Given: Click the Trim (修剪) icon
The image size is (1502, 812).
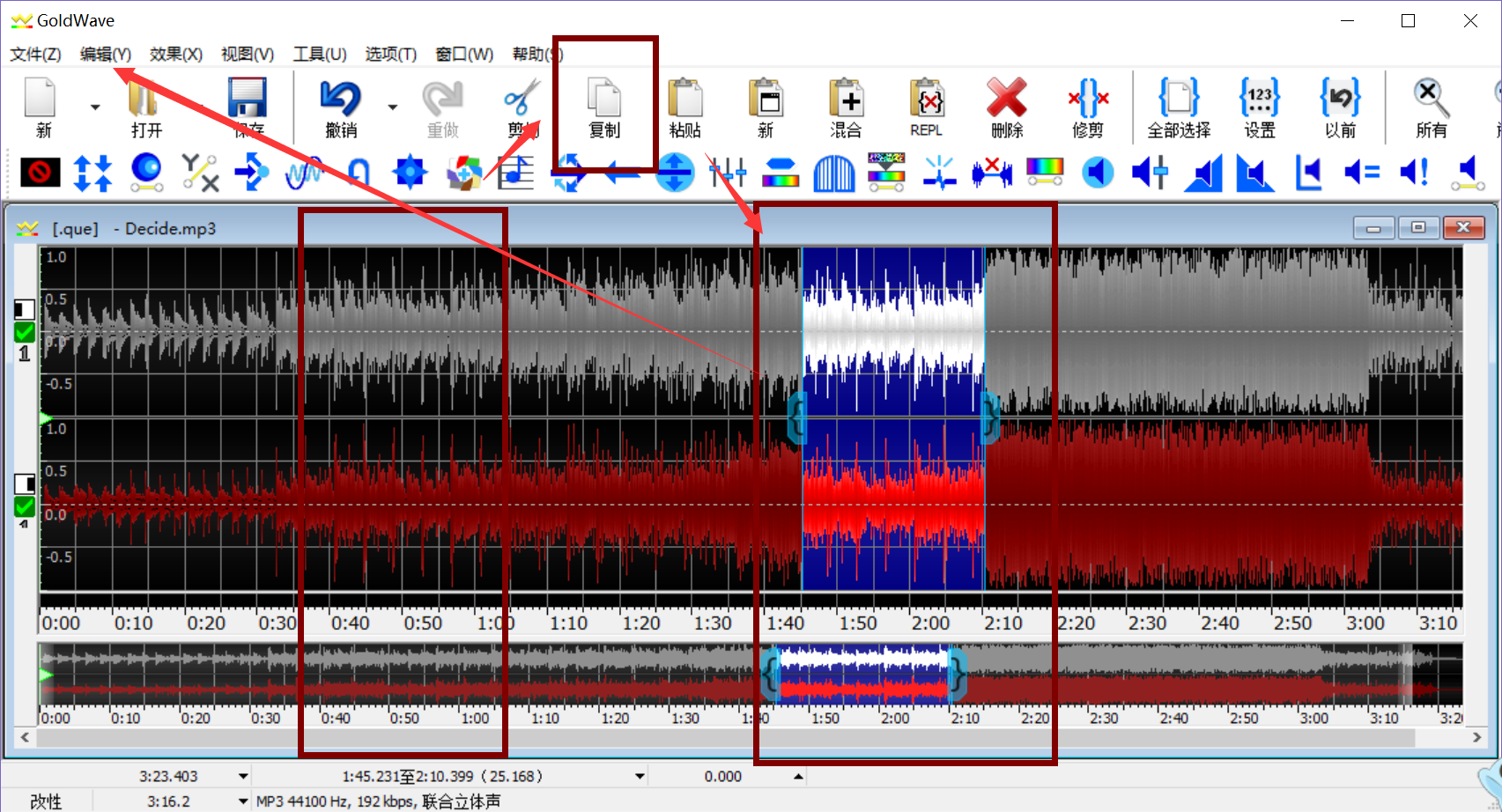Looking at the screenshot, I should 1087,106.
